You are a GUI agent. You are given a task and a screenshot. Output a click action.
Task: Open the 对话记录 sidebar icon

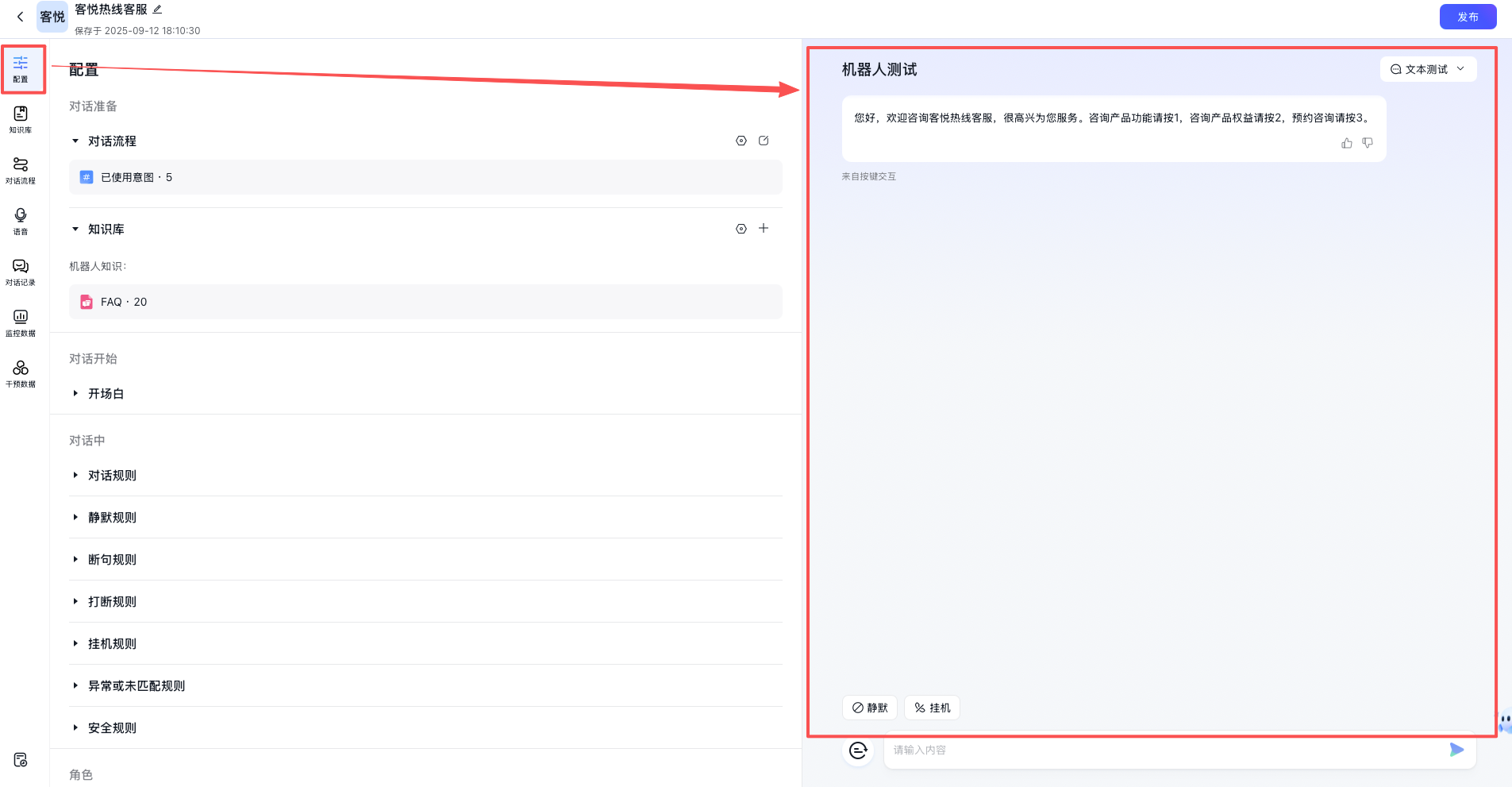coord(21,271)
